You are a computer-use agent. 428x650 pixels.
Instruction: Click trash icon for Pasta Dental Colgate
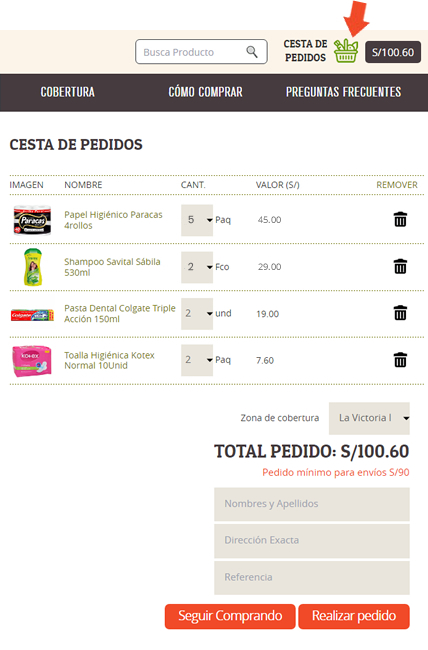400,313
